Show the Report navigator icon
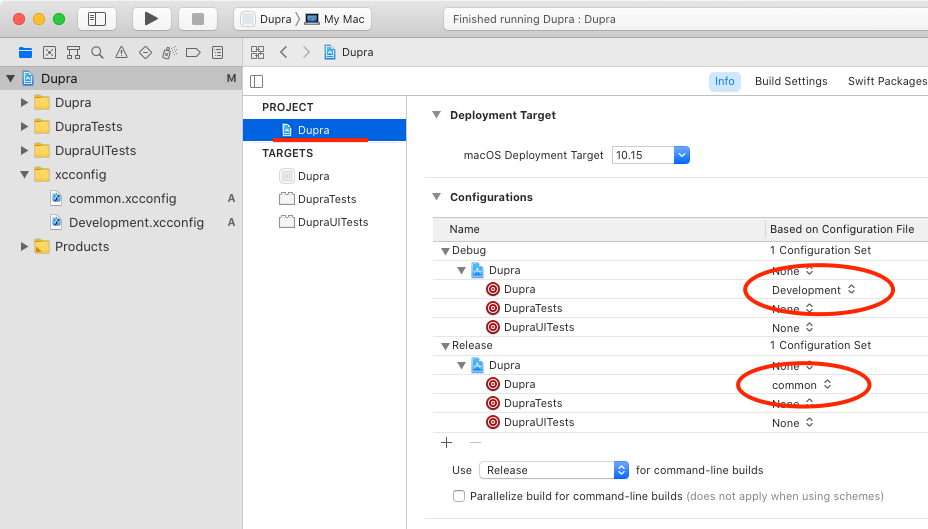 coord(217,52)
